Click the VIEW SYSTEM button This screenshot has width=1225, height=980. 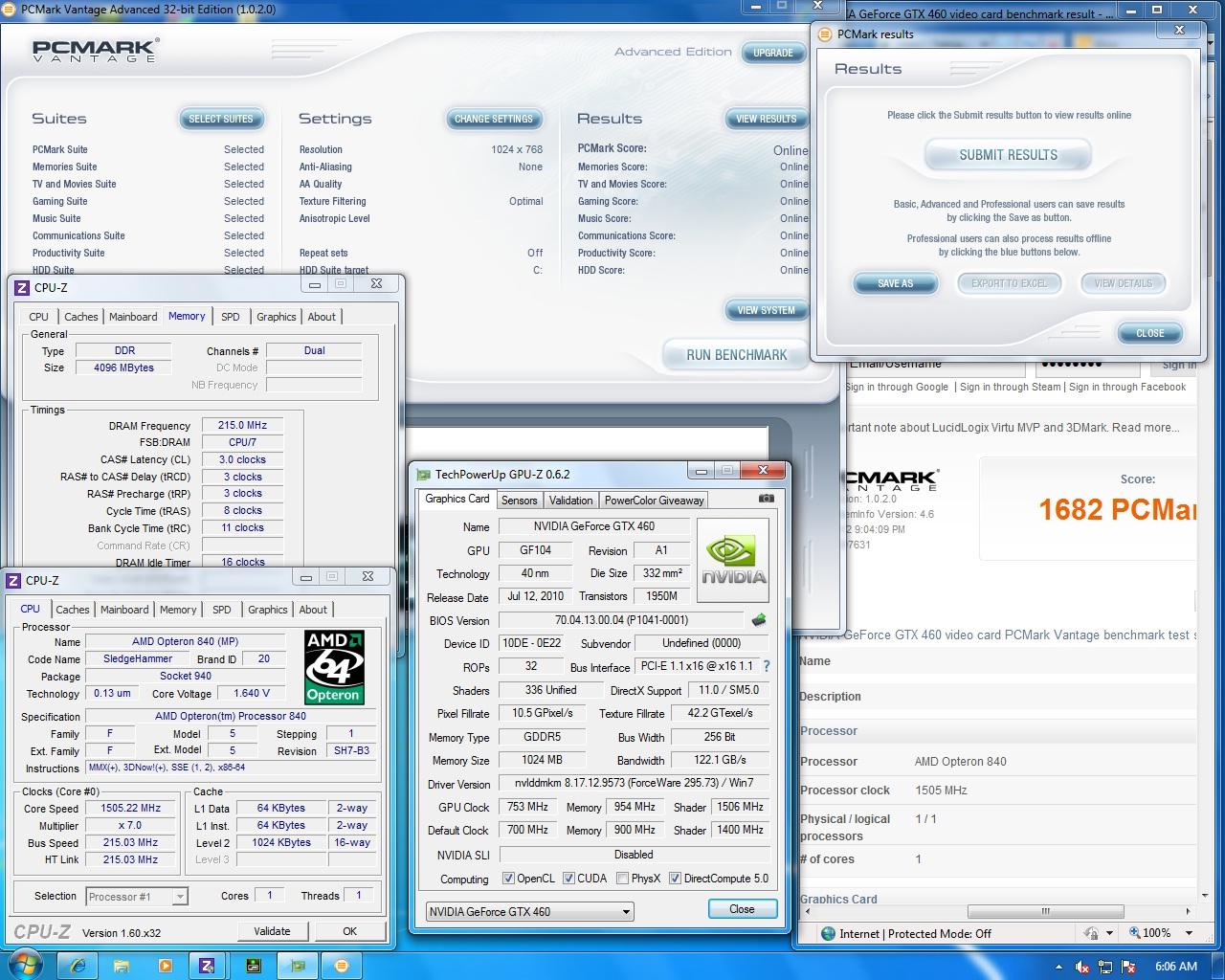[766, 310]
